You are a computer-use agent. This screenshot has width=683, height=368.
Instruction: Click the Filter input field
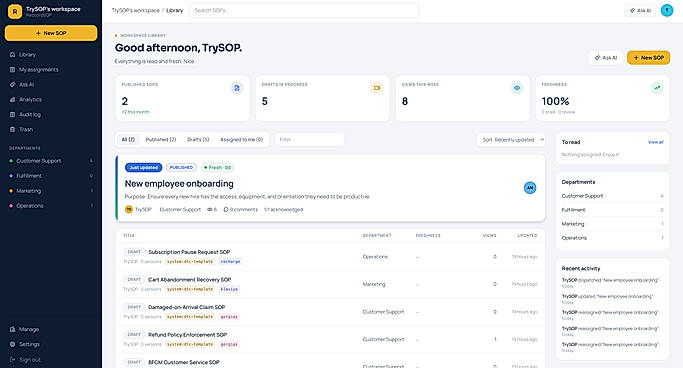pos(309,140)
